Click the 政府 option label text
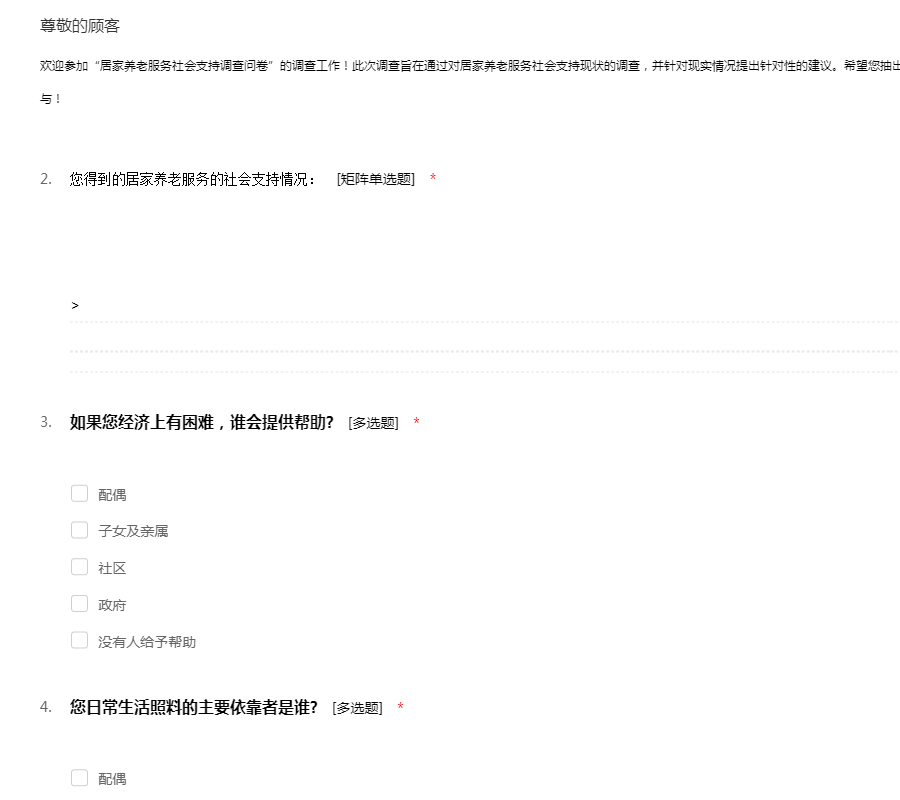This screenshot has width=900, height=800. (x=112, y=605)
